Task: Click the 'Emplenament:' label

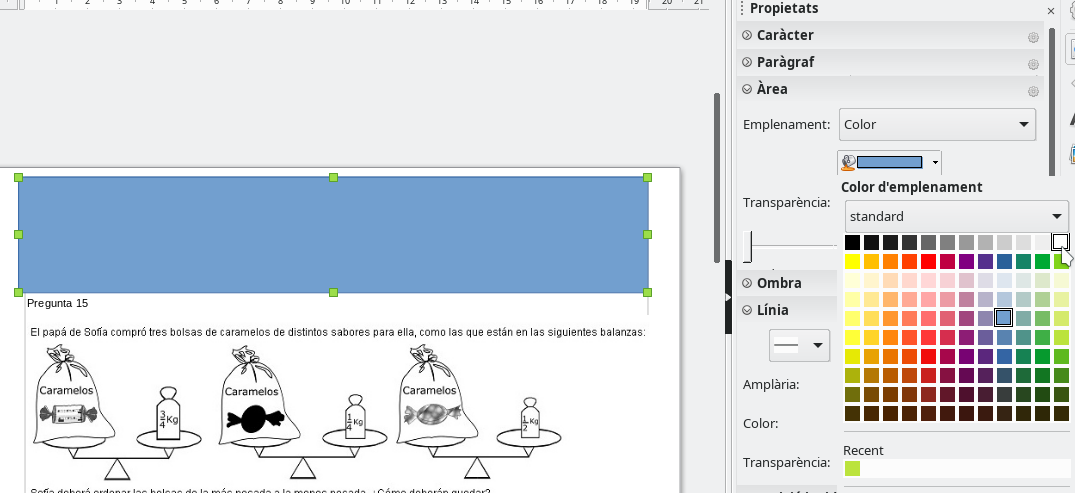Action: point(787,125)
